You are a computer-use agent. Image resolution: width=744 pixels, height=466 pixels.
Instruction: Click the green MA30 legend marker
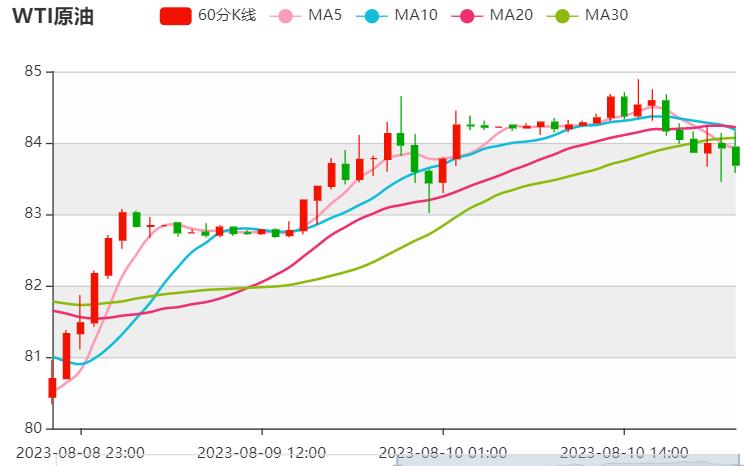click(x=562, y=16)
